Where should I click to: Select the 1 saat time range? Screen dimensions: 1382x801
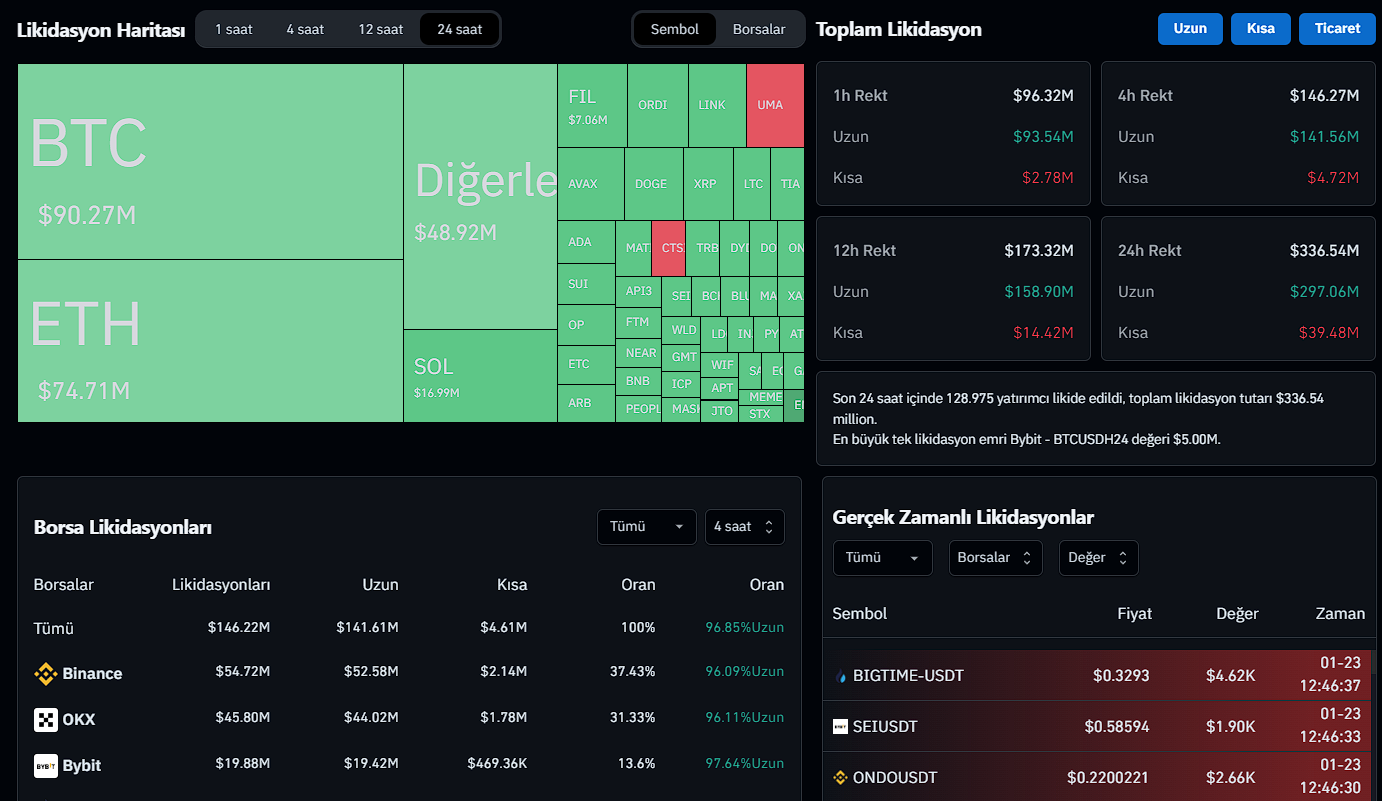click(x=233, y=29)
